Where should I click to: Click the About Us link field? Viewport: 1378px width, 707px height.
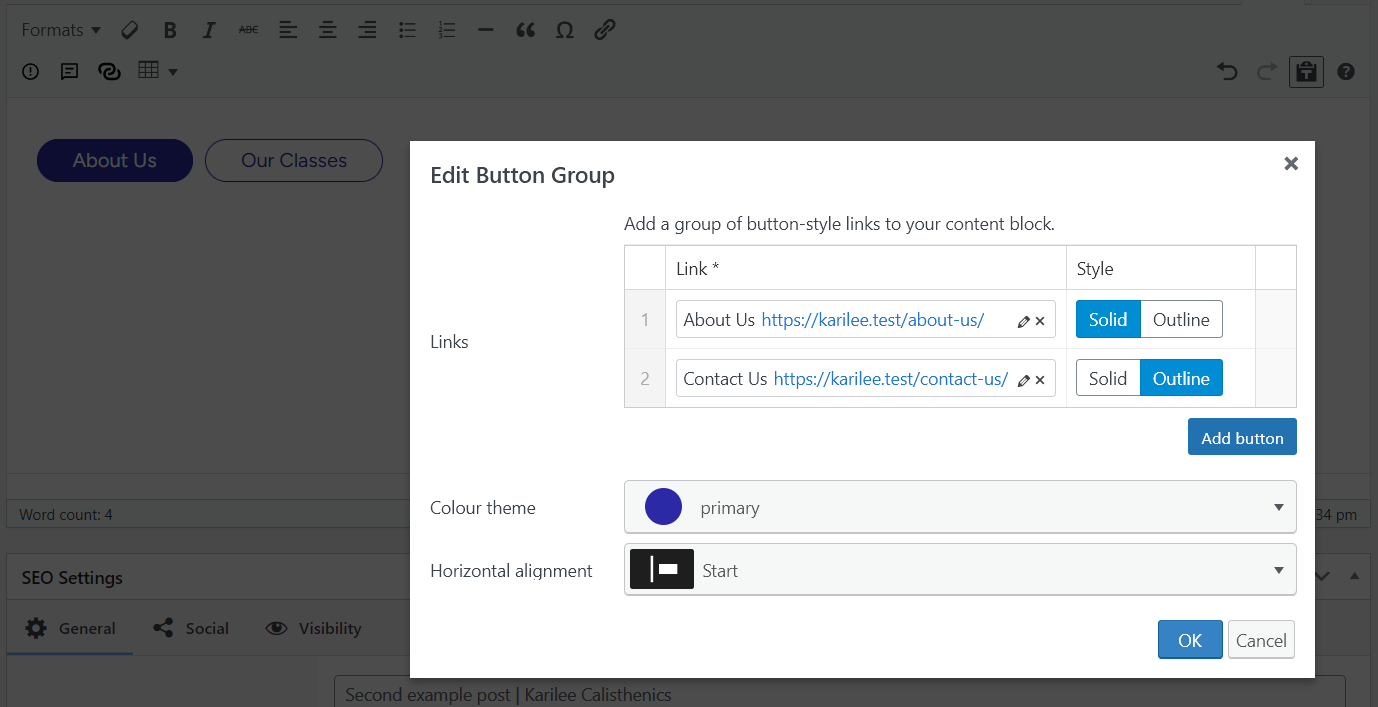pyautogui.click(x=866, y=320)
